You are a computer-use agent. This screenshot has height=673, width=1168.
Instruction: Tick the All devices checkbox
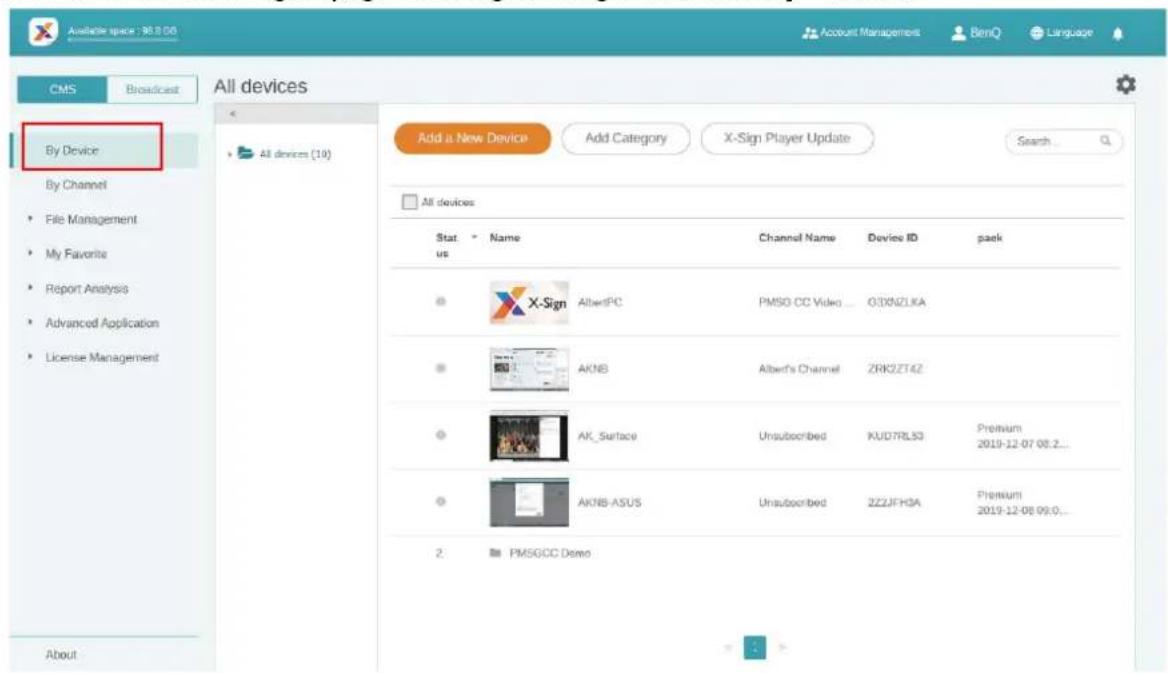[x=409, y=202]
